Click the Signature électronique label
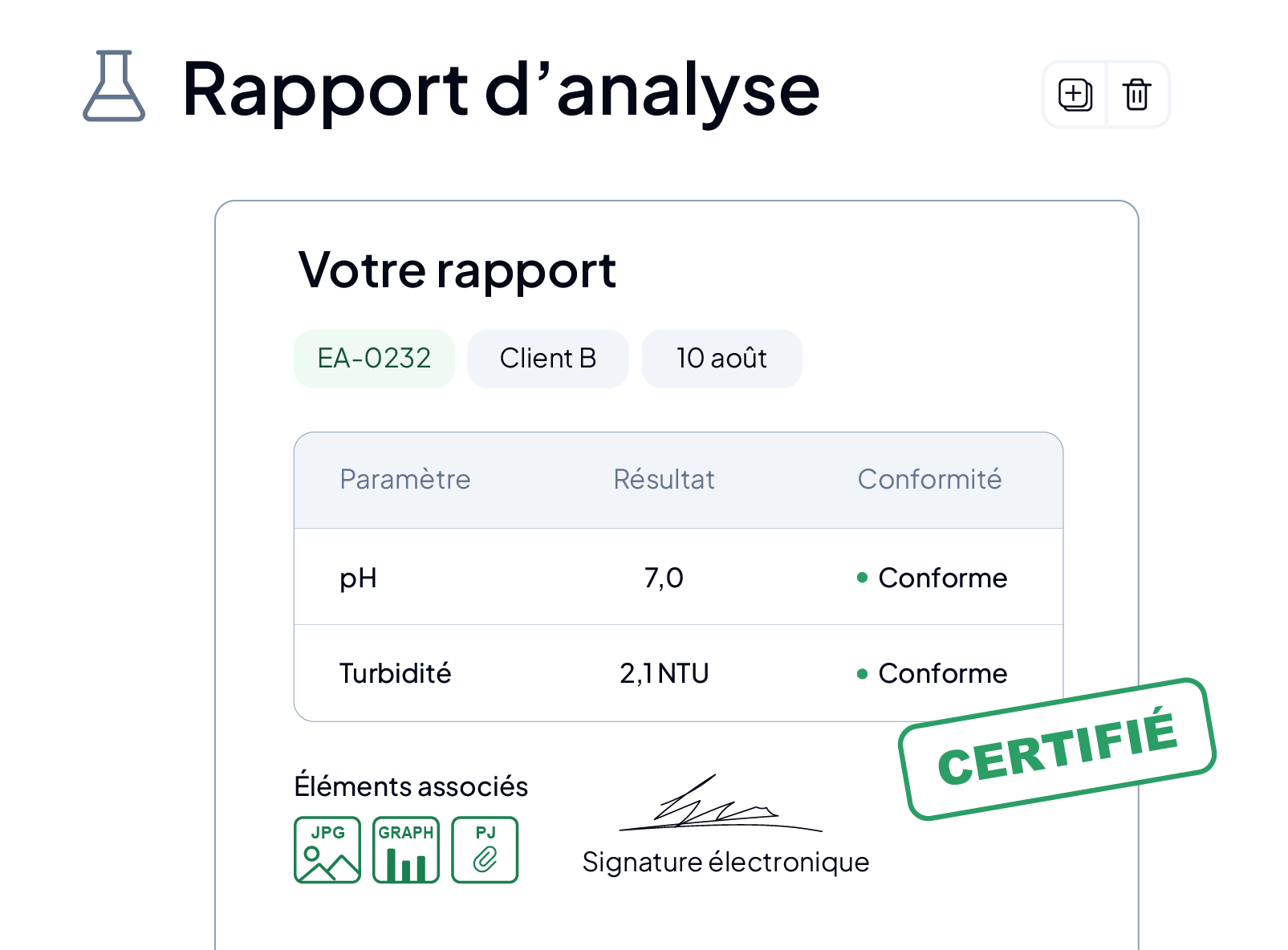Screen dimensions: 1288x950 (x=725, y=863)
